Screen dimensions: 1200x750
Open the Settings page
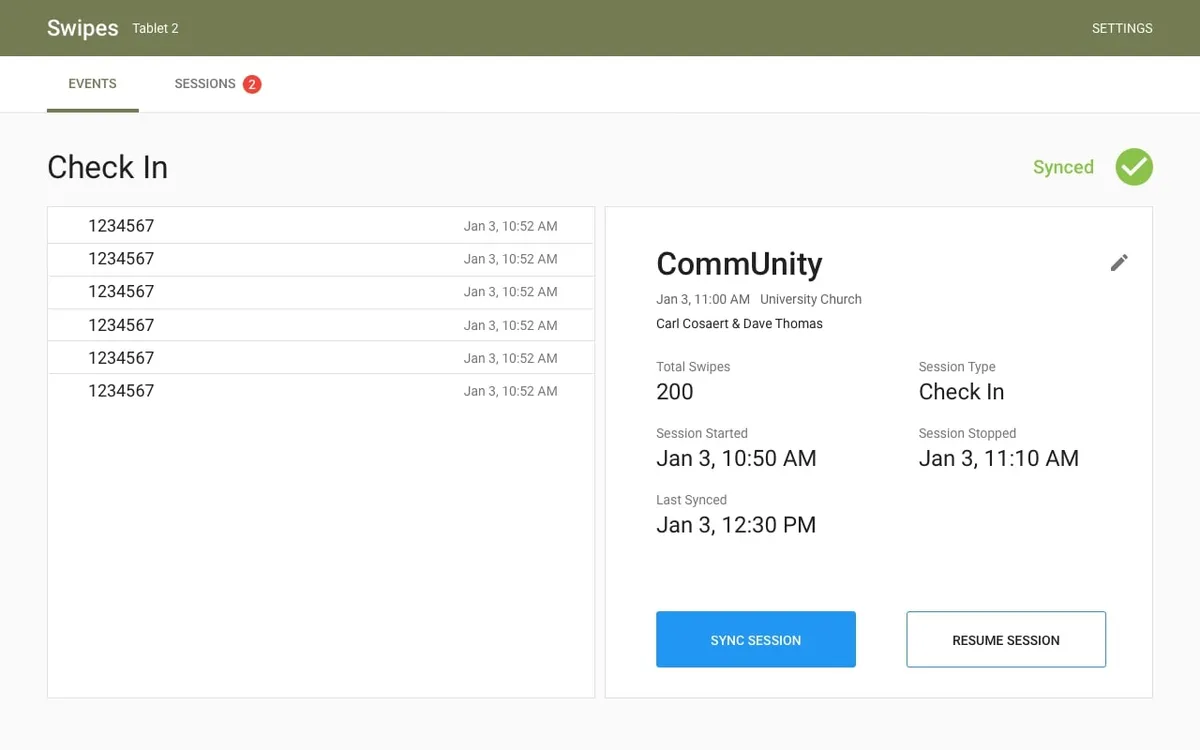[x=1122, y=28]
